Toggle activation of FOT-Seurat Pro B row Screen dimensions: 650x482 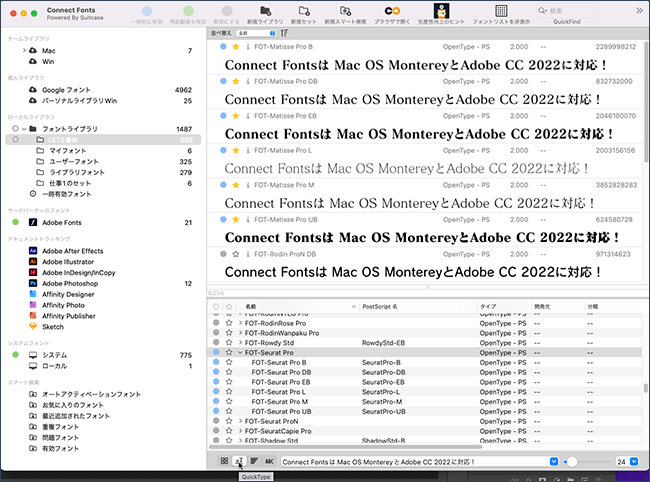pyautogui.click(x=216, y=362)
